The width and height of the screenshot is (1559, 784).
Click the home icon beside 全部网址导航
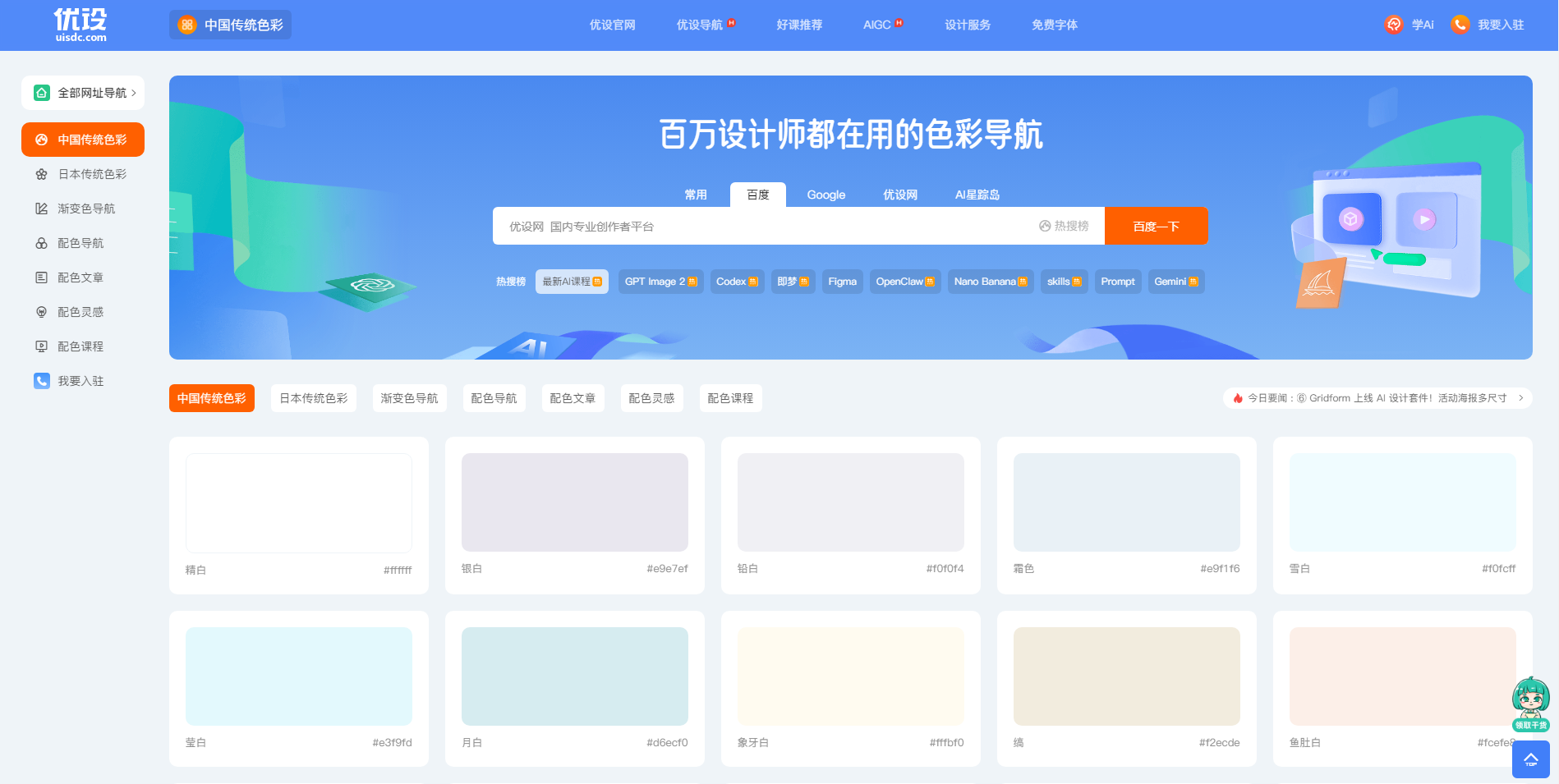click(x=41, y=93)
